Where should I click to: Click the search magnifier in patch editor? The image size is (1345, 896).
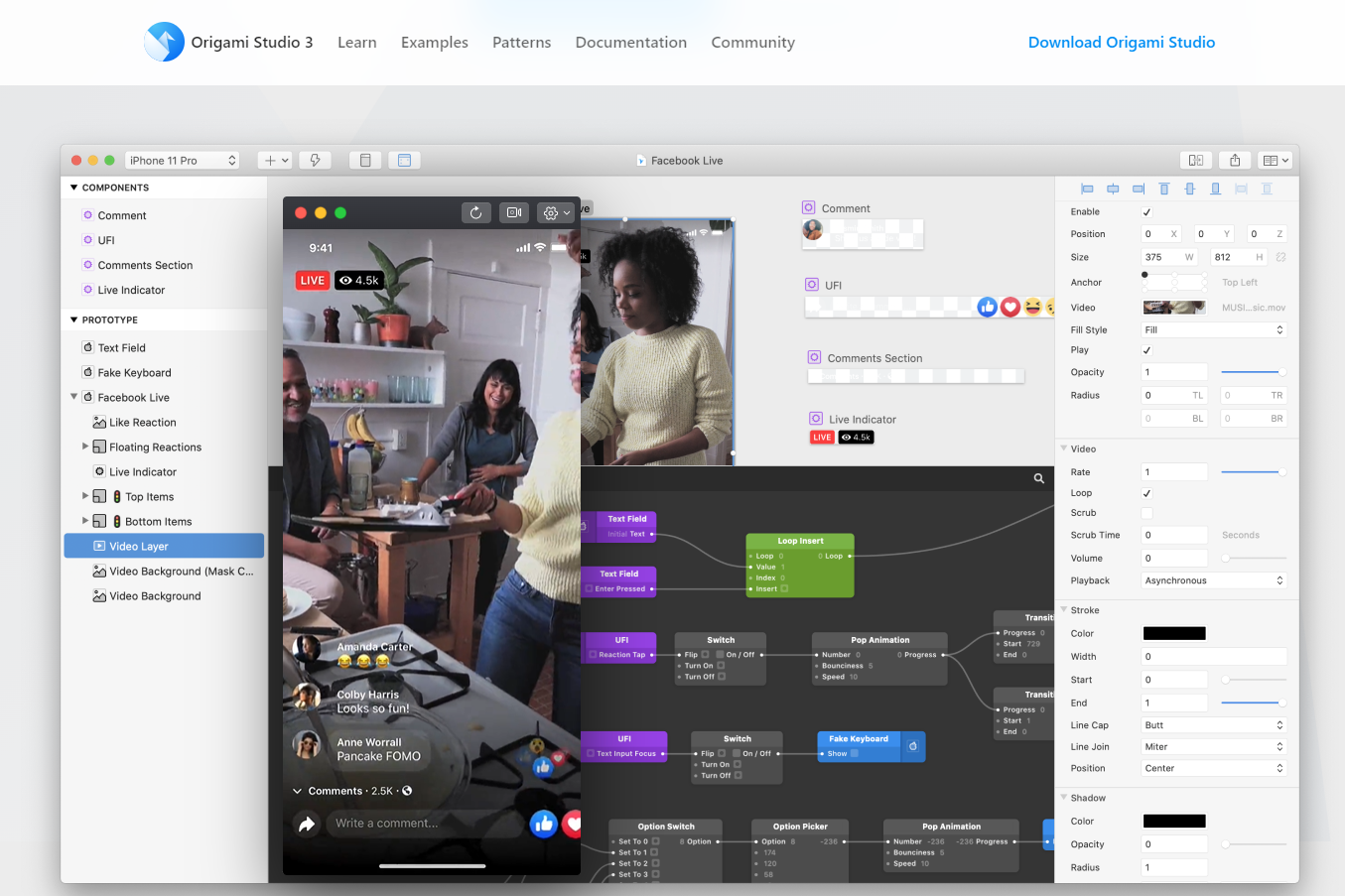pos(1039,478)
